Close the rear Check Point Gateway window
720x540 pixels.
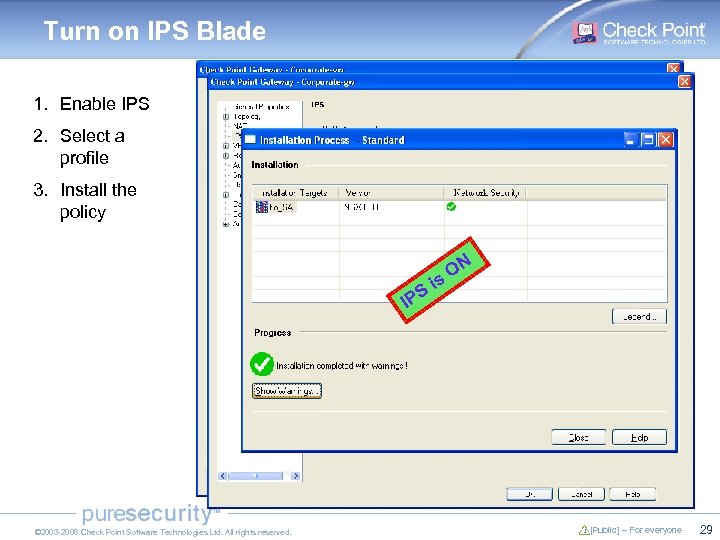(673, 68)
